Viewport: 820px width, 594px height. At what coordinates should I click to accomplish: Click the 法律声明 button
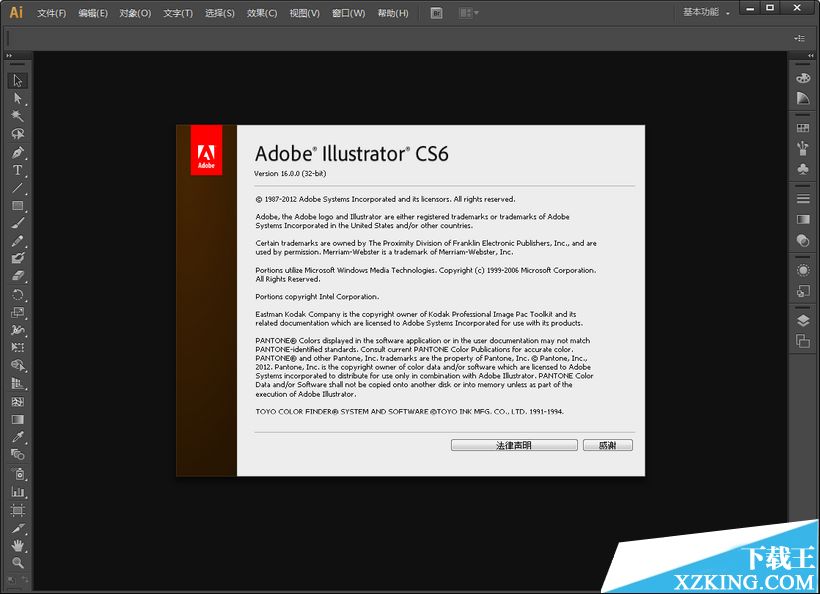pyautogui.click(x=514, y=446)
